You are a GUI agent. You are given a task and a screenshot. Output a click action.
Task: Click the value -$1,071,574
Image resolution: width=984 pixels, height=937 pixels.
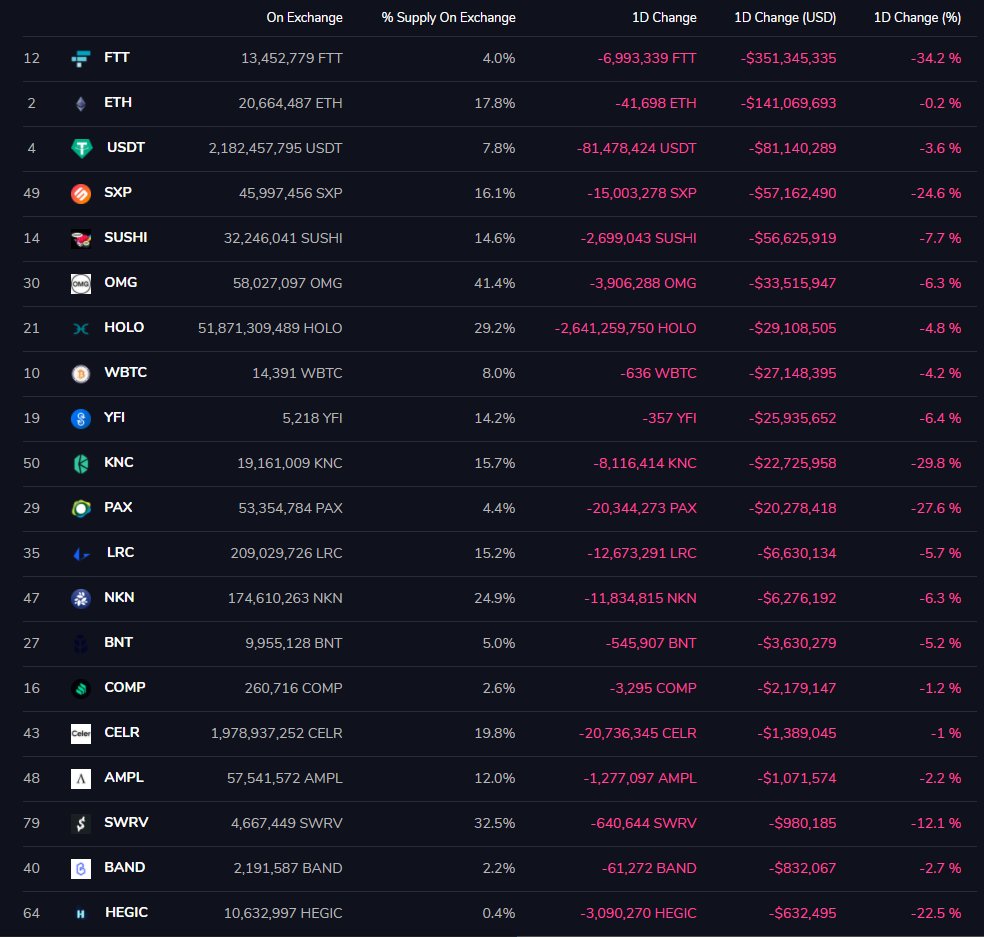point(796,779)
